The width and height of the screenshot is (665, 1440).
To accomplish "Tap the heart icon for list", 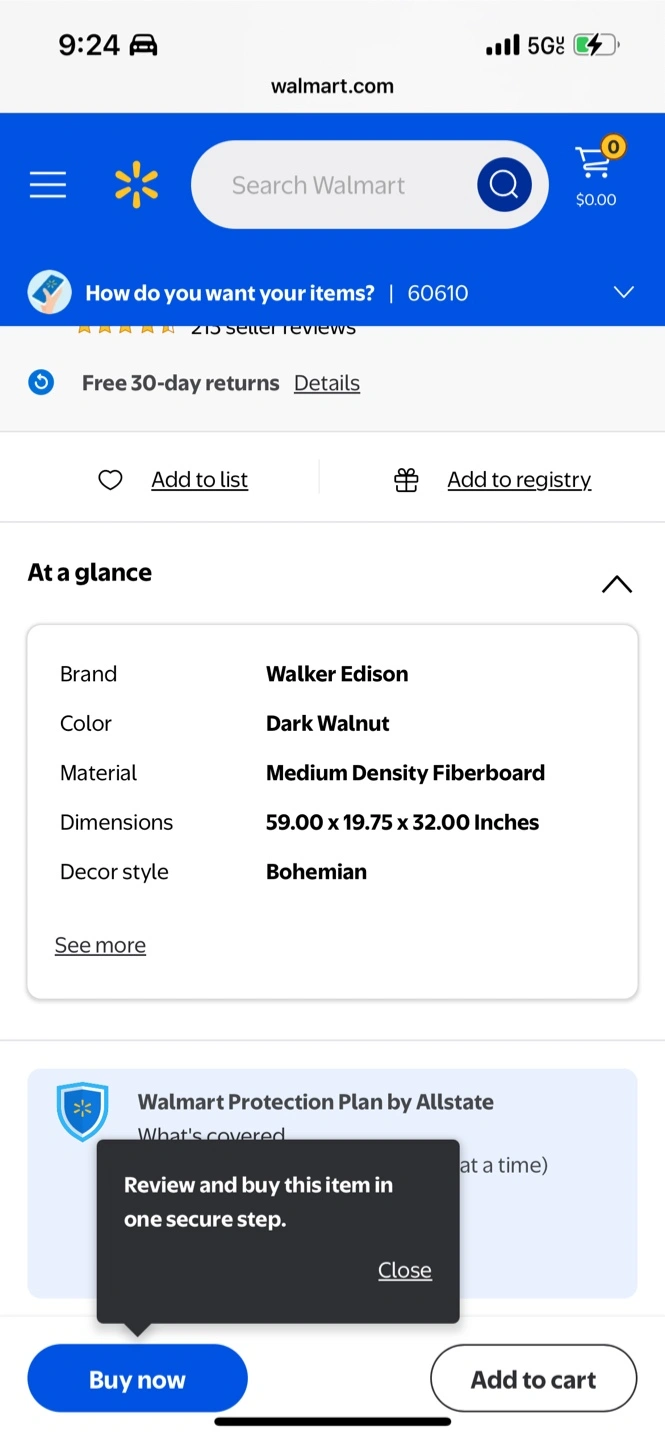I will tap(110, 480).
